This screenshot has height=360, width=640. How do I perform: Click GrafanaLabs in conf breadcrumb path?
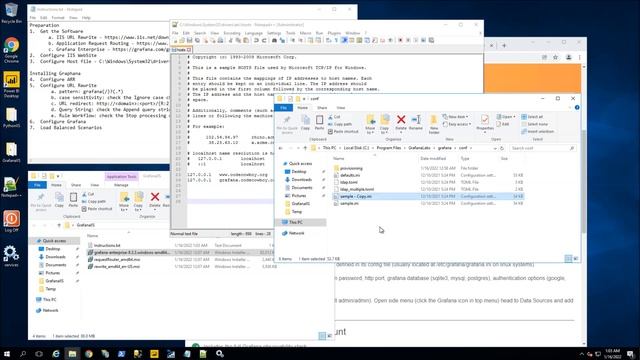coord(419,148)
